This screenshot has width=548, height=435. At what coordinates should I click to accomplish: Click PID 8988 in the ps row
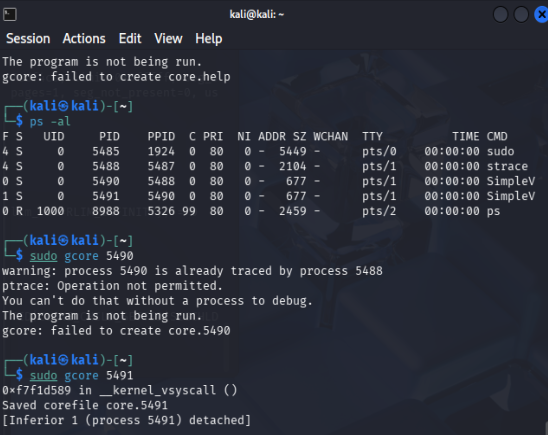coord(106,211)
